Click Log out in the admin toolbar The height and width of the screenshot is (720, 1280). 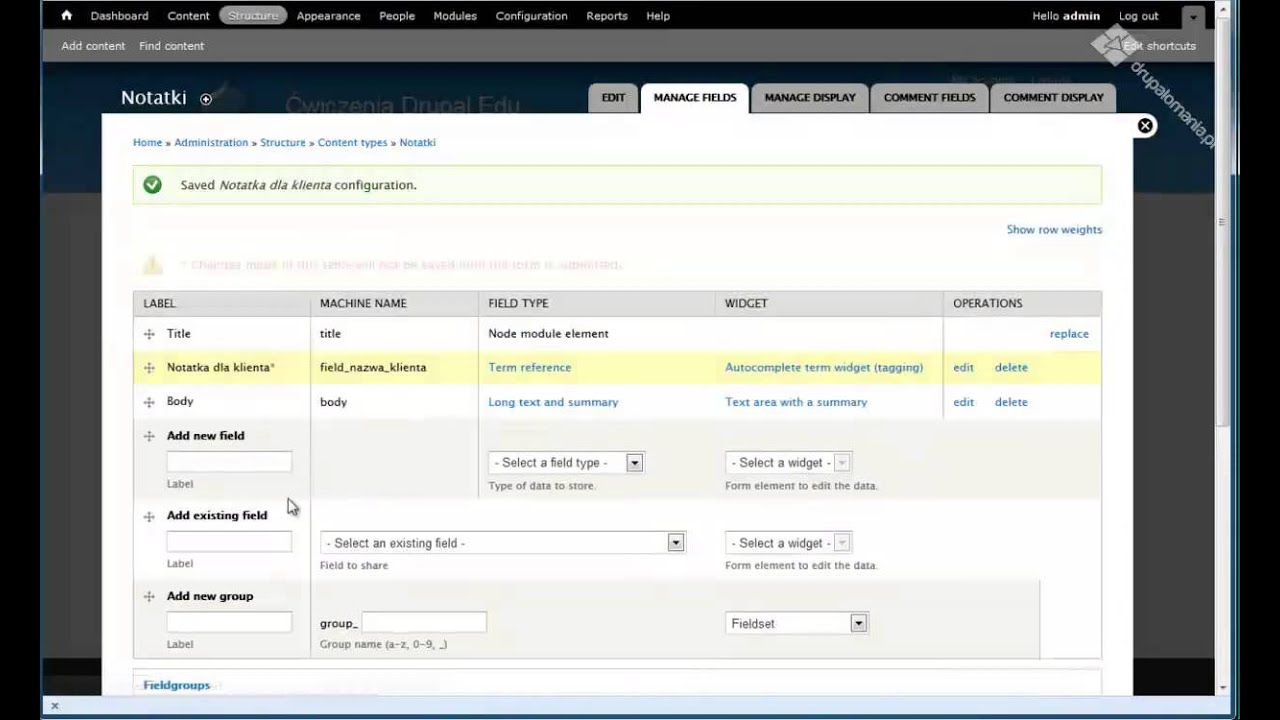1139,16
